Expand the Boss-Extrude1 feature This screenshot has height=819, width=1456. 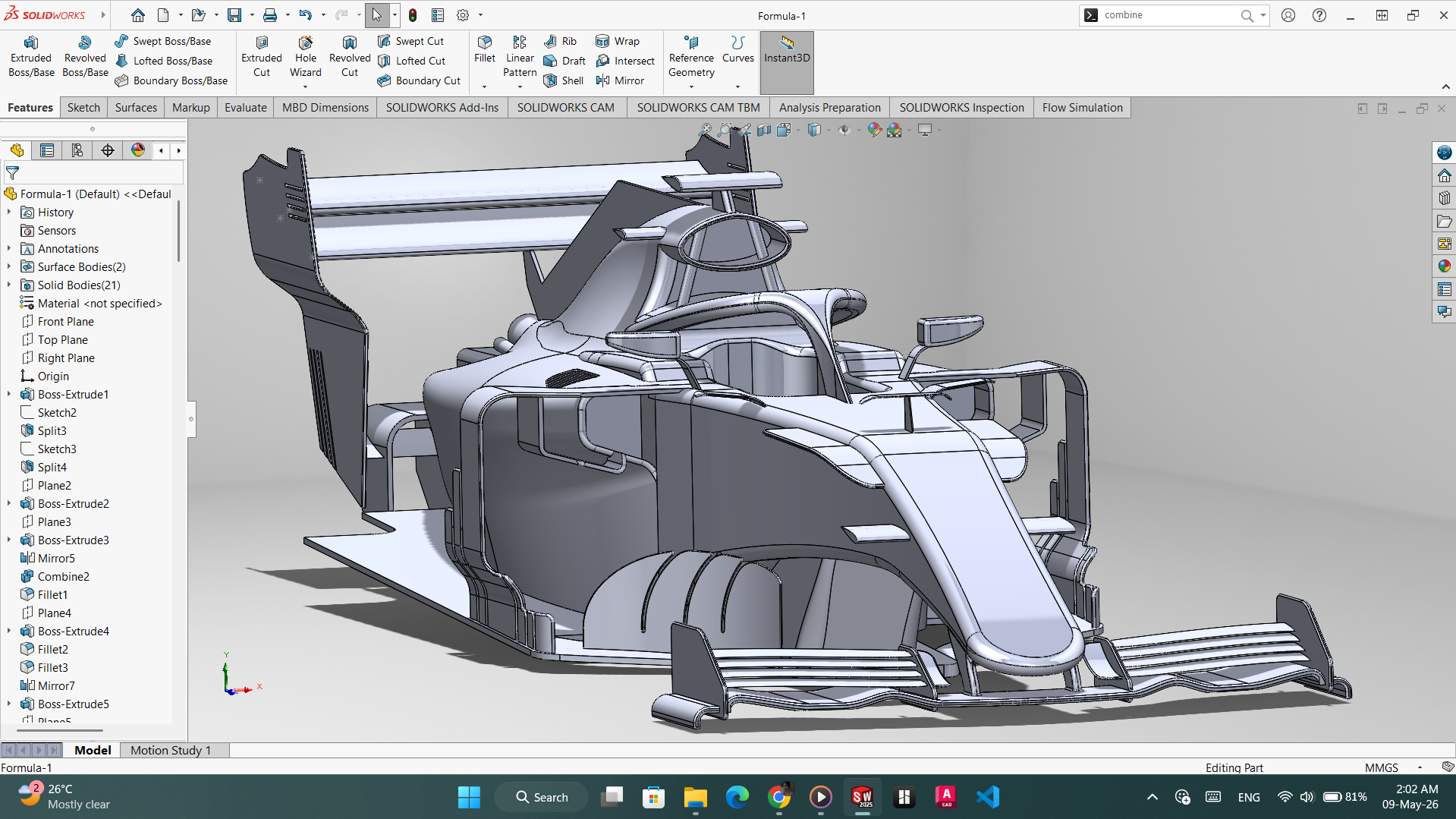9,395
